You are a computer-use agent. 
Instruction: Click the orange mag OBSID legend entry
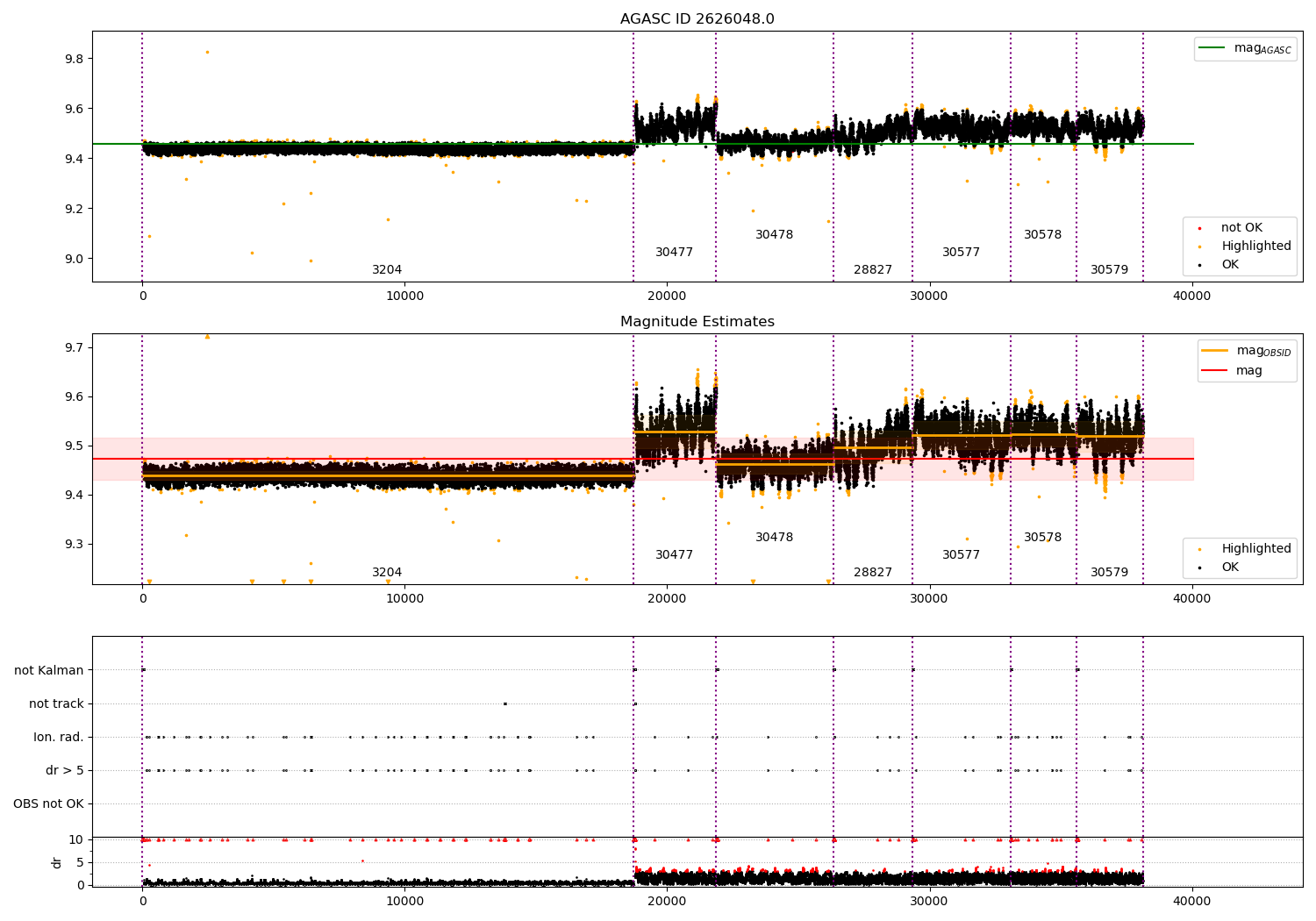[1247, 351]
